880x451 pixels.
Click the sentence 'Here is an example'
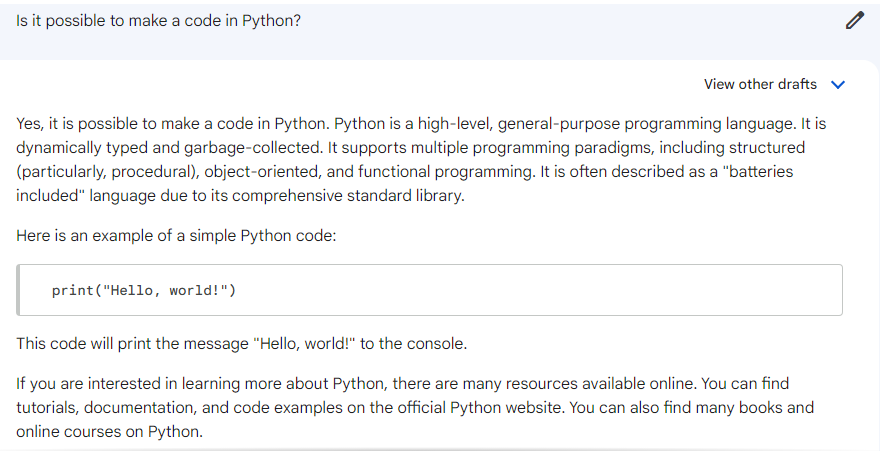[x=176, y=236]
